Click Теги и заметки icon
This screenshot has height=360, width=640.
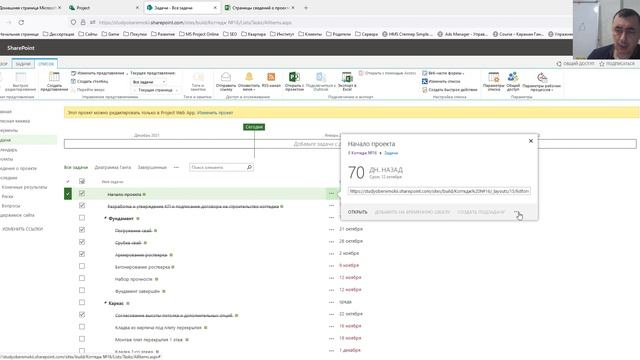198,77
